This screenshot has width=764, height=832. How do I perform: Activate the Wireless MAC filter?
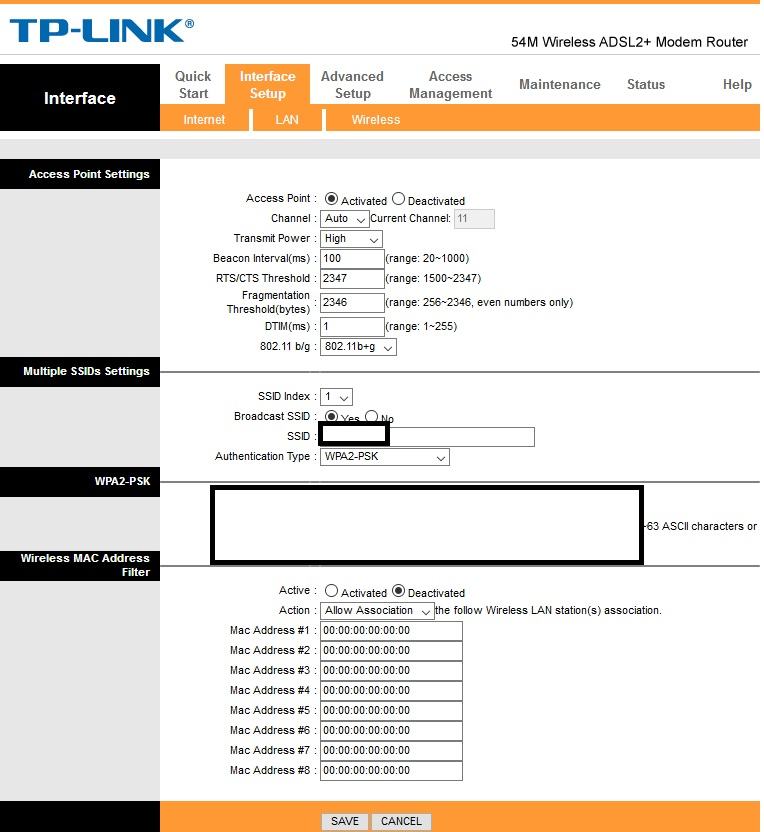point(332,591)
